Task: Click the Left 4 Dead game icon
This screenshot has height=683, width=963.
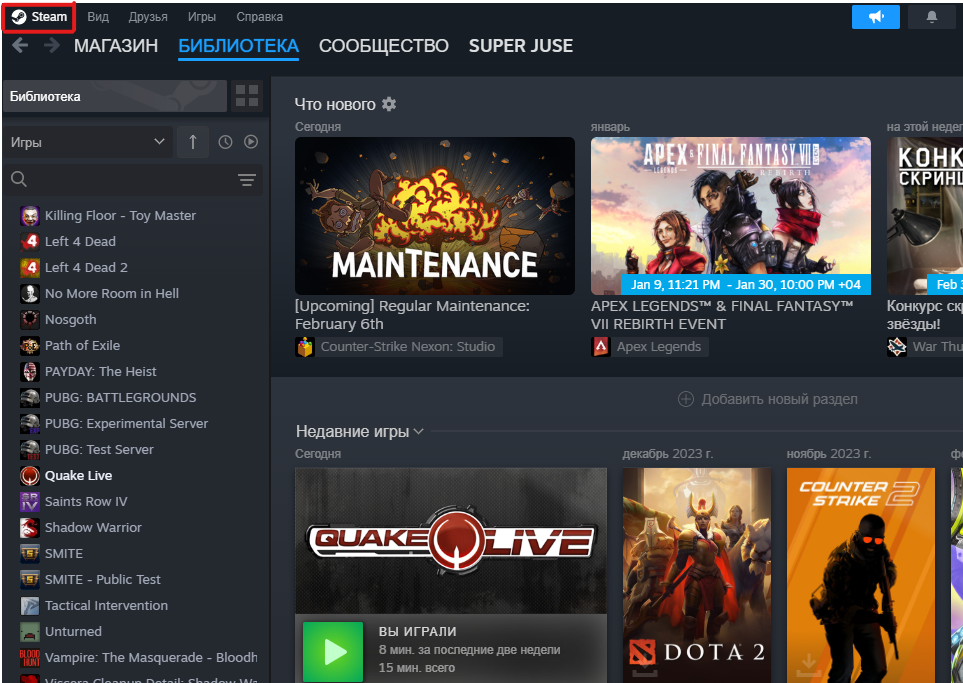Action: pyautogui.click(x=29, y=241)
